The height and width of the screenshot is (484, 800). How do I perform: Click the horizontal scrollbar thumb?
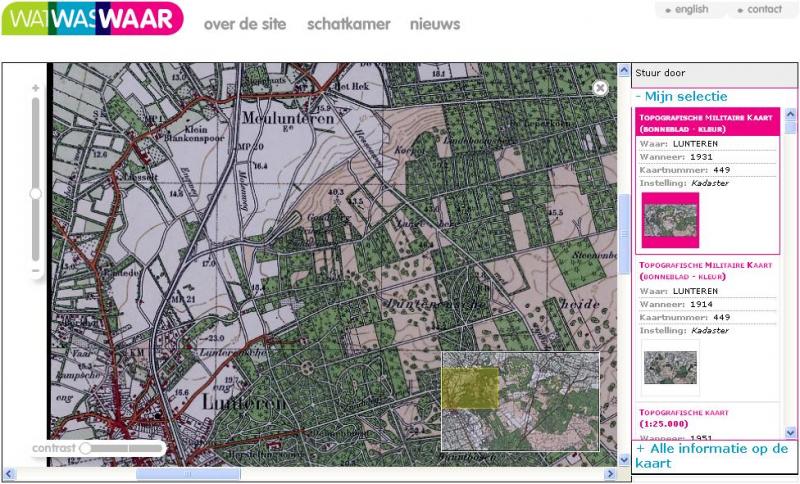click(188, 474)
